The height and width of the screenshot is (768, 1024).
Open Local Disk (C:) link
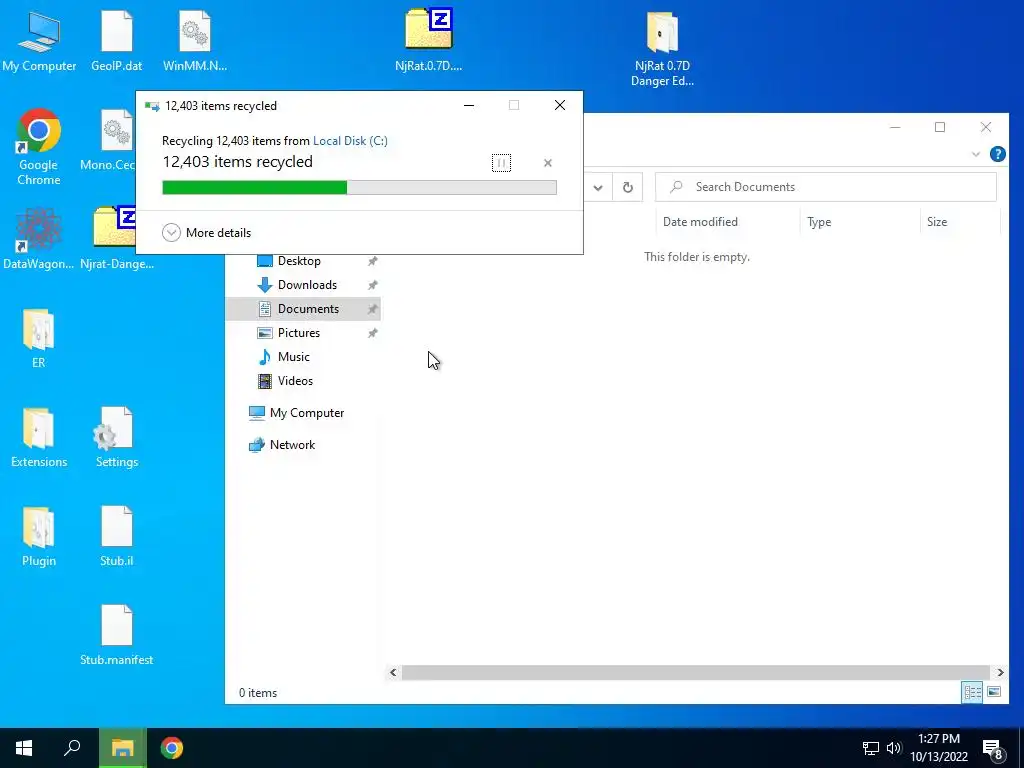click(350, 140)
